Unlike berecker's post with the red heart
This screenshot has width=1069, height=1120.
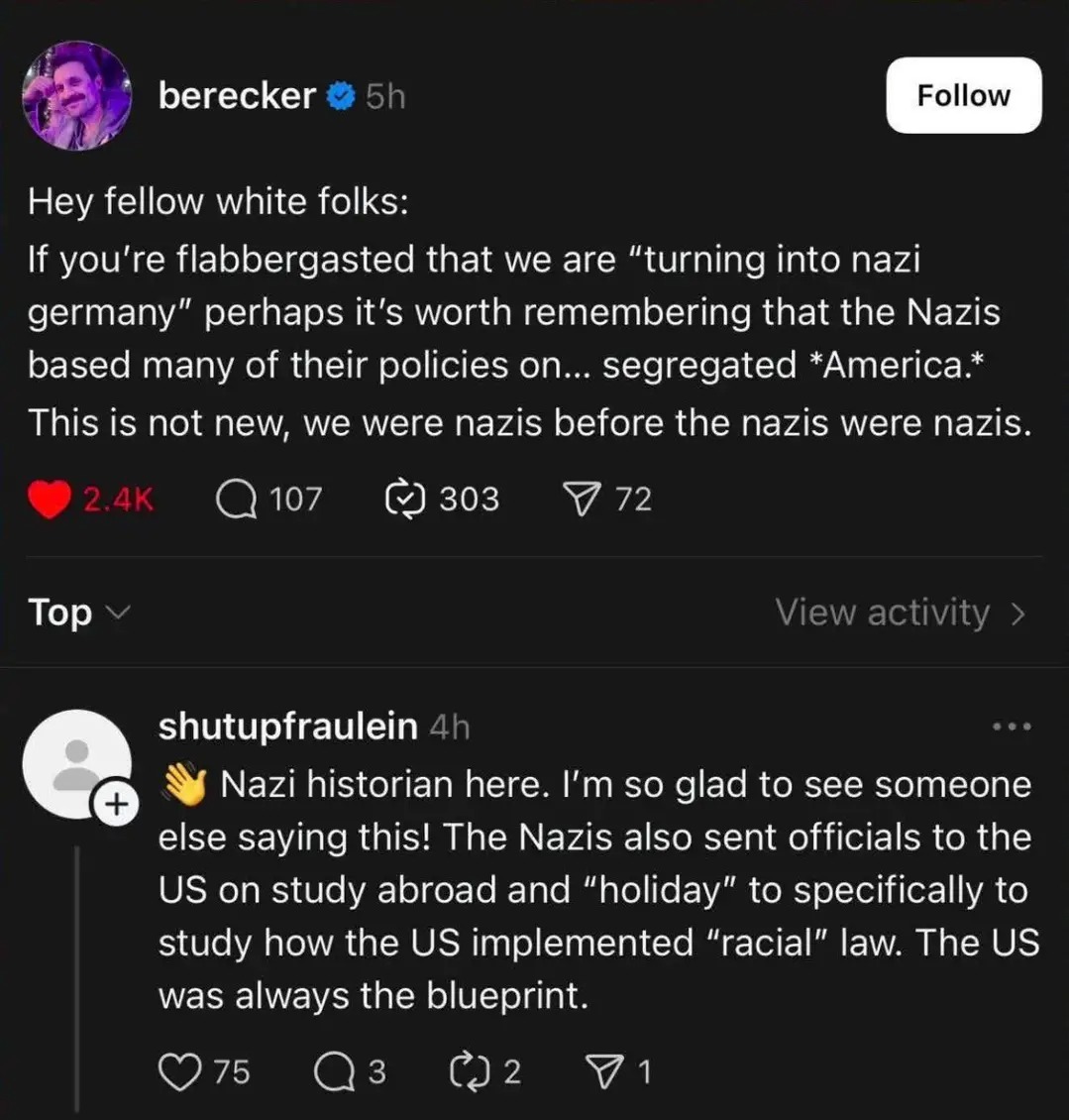coord(47,499)
